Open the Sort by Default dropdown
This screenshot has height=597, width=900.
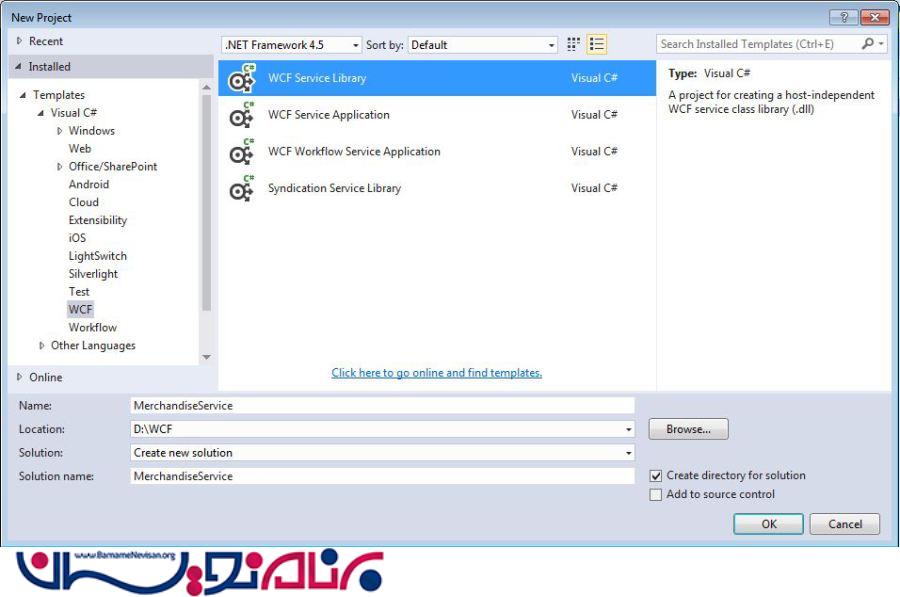click(x=483, y=45)
